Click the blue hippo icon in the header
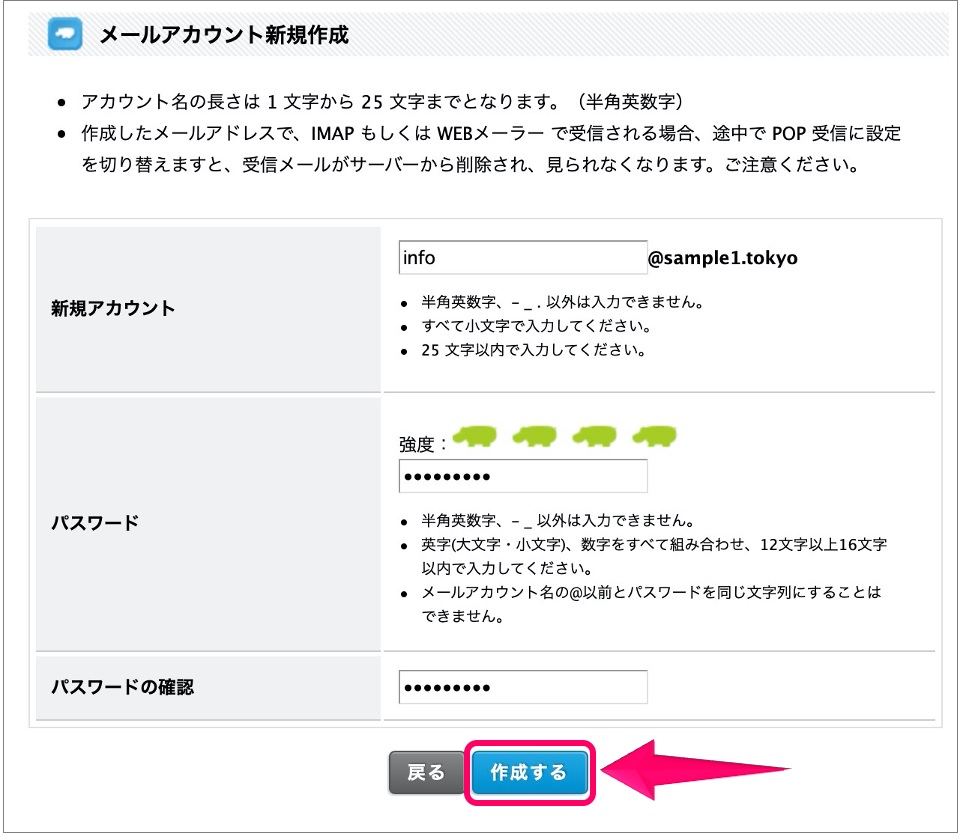The width and height of the screenshot is (965, 840). pyautogui.click(x=65, y=34)
